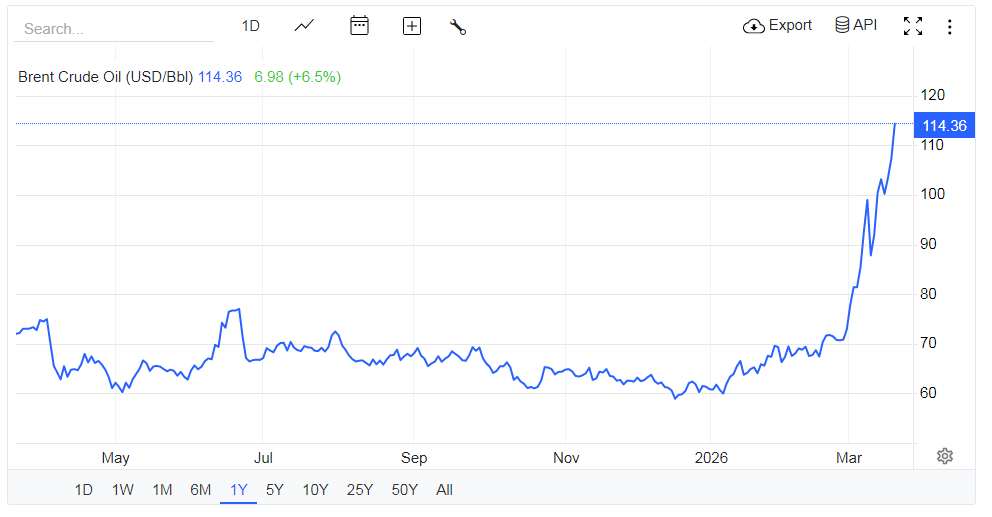Image resolution: width=992 pixels, height=517 pixels.
Task: Choose the 5Y time range
Action: click(x=274, y=490)
